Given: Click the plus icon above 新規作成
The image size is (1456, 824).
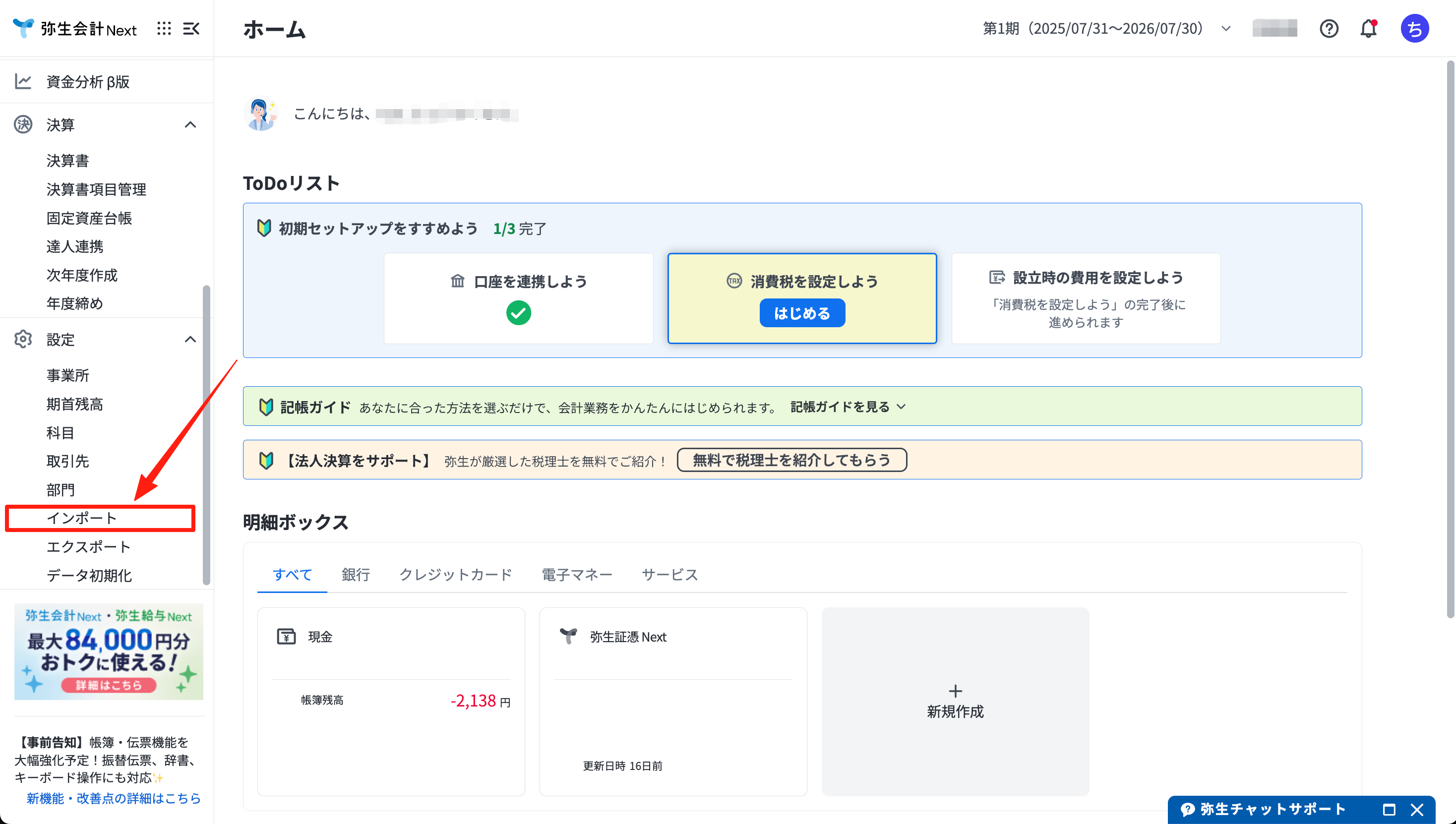Looking at the screenshot, I should click(956, 691).
